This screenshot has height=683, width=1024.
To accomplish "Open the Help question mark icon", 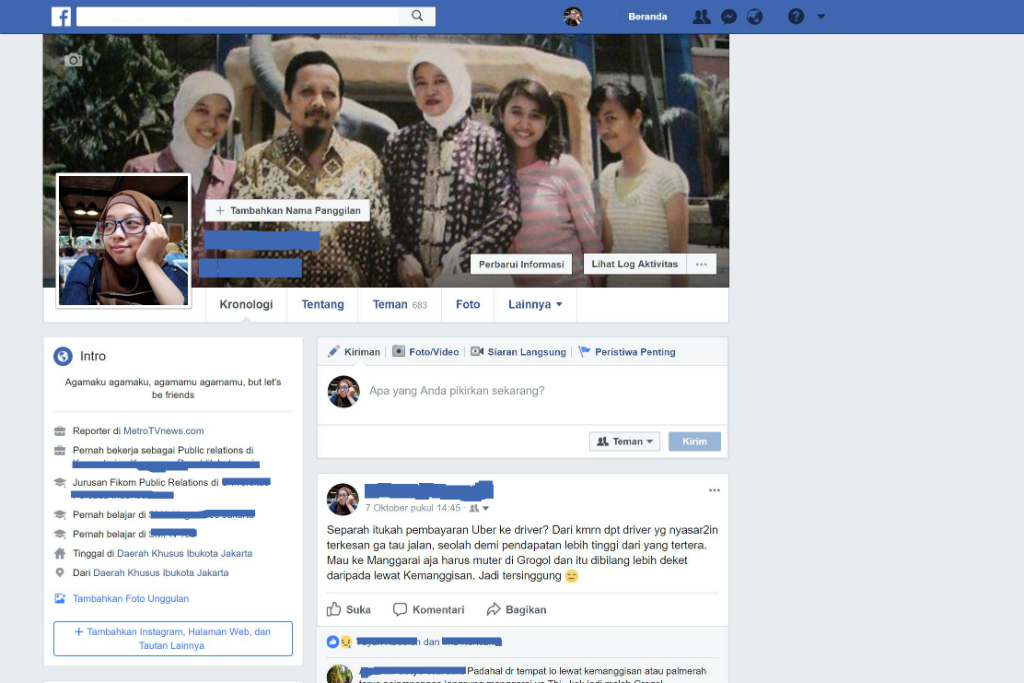I will [793, 16].
